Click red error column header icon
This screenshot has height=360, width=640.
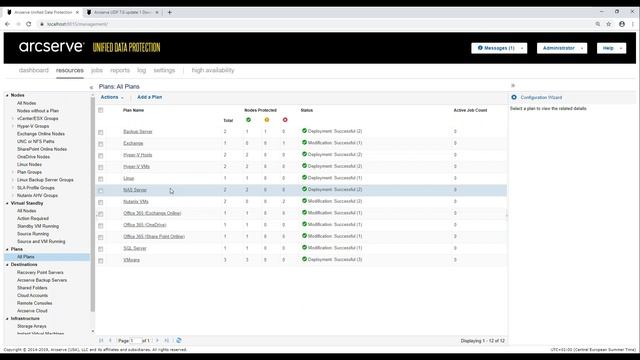tap(285, 120)
